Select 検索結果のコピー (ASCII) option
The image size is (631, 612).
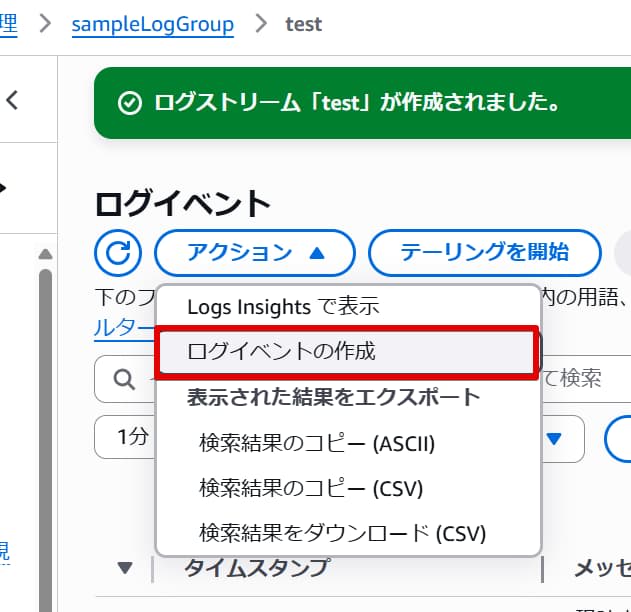(317, 443)
